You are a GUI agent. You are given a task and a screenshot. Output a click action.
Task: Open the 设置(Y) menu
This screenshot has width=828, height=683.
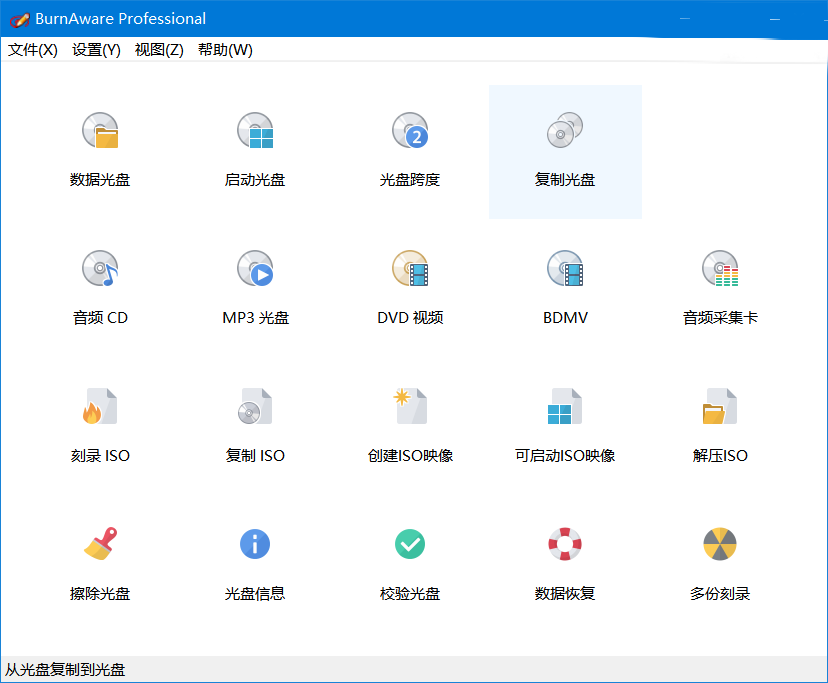click(96, 50)
